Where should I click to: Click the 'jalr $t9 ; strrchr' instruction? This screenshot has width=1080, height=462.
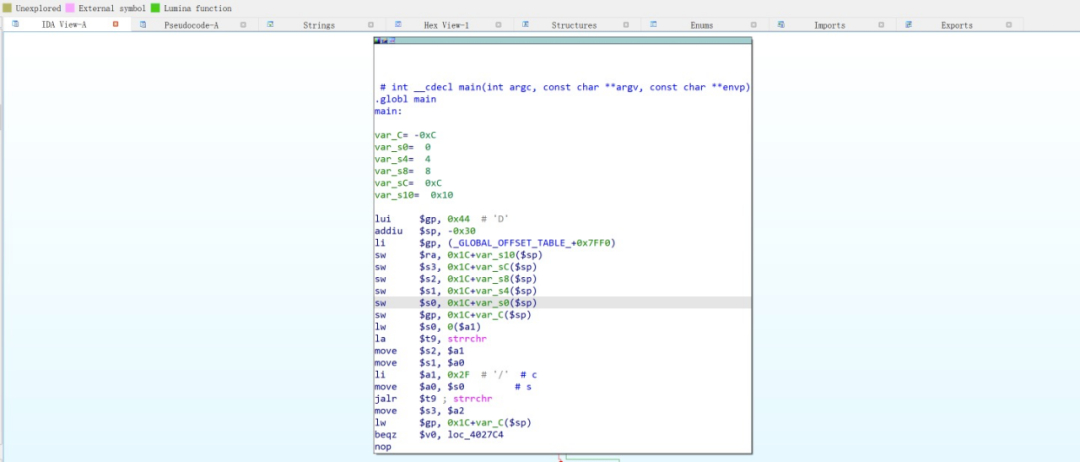434,399
